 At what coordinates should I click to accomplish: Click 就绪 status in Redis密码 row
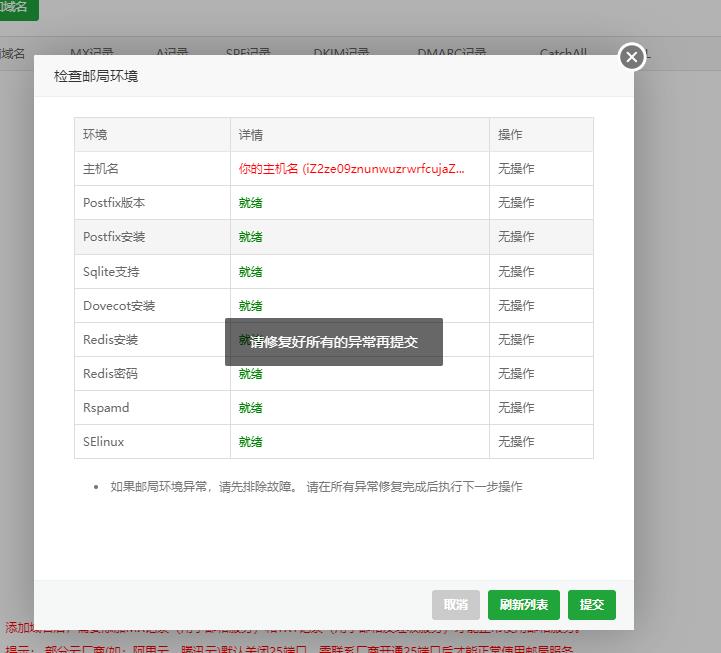pos(250,374)
